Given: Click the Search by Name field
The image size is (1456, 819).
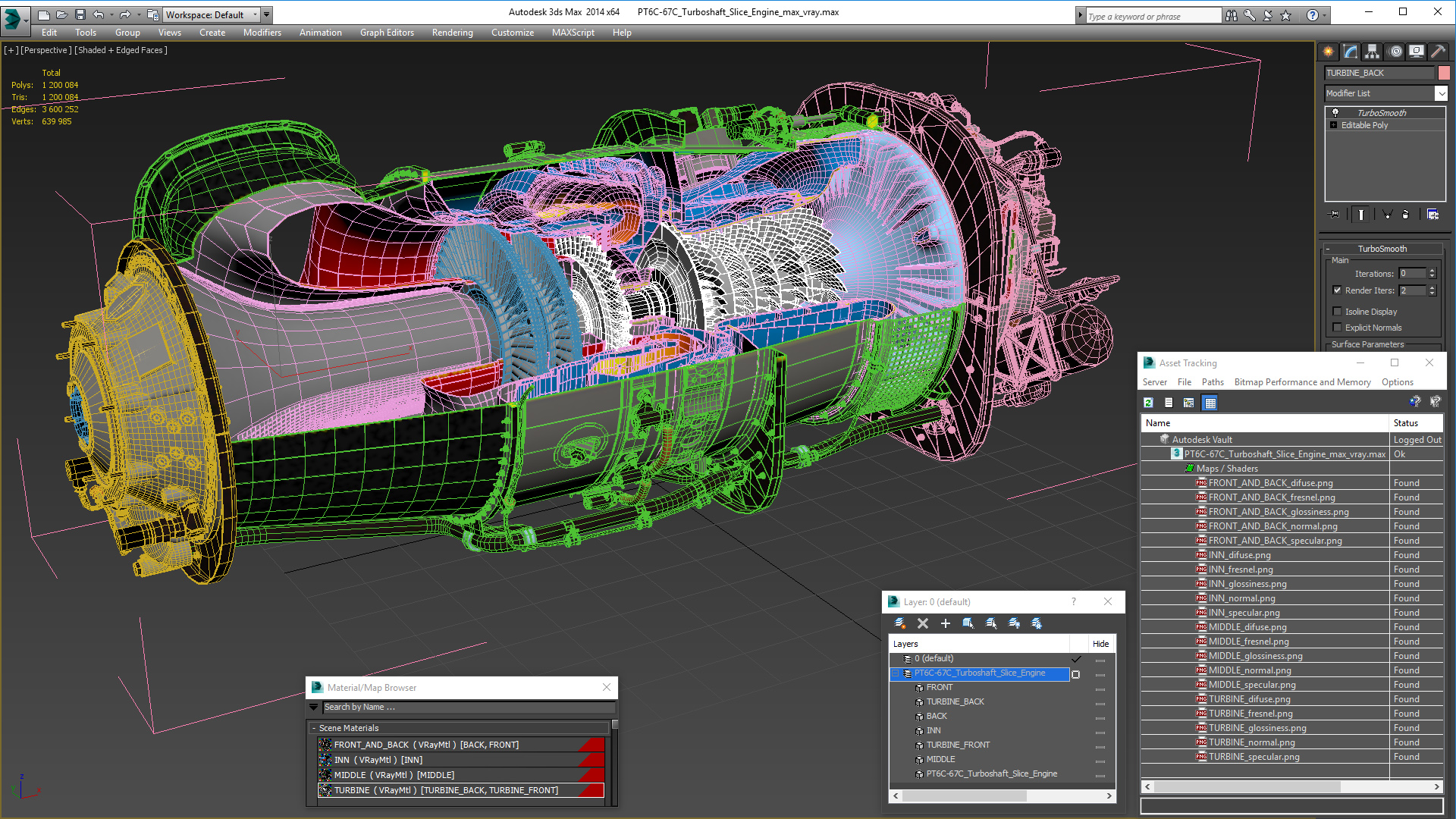Looking at the screenshot, I should tap(466, 707).
